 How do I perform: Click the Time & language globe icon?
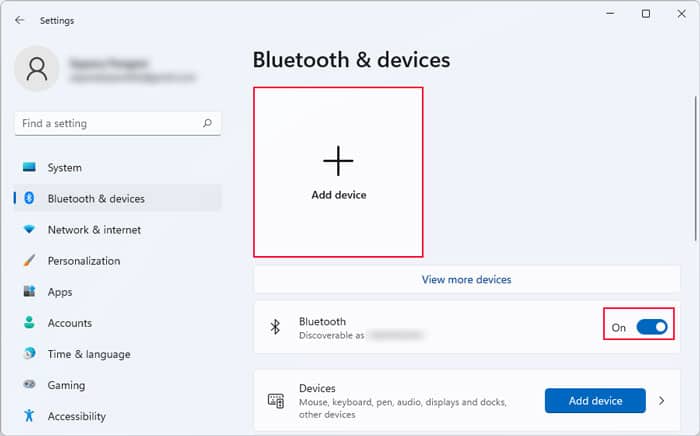coord(29,353)
